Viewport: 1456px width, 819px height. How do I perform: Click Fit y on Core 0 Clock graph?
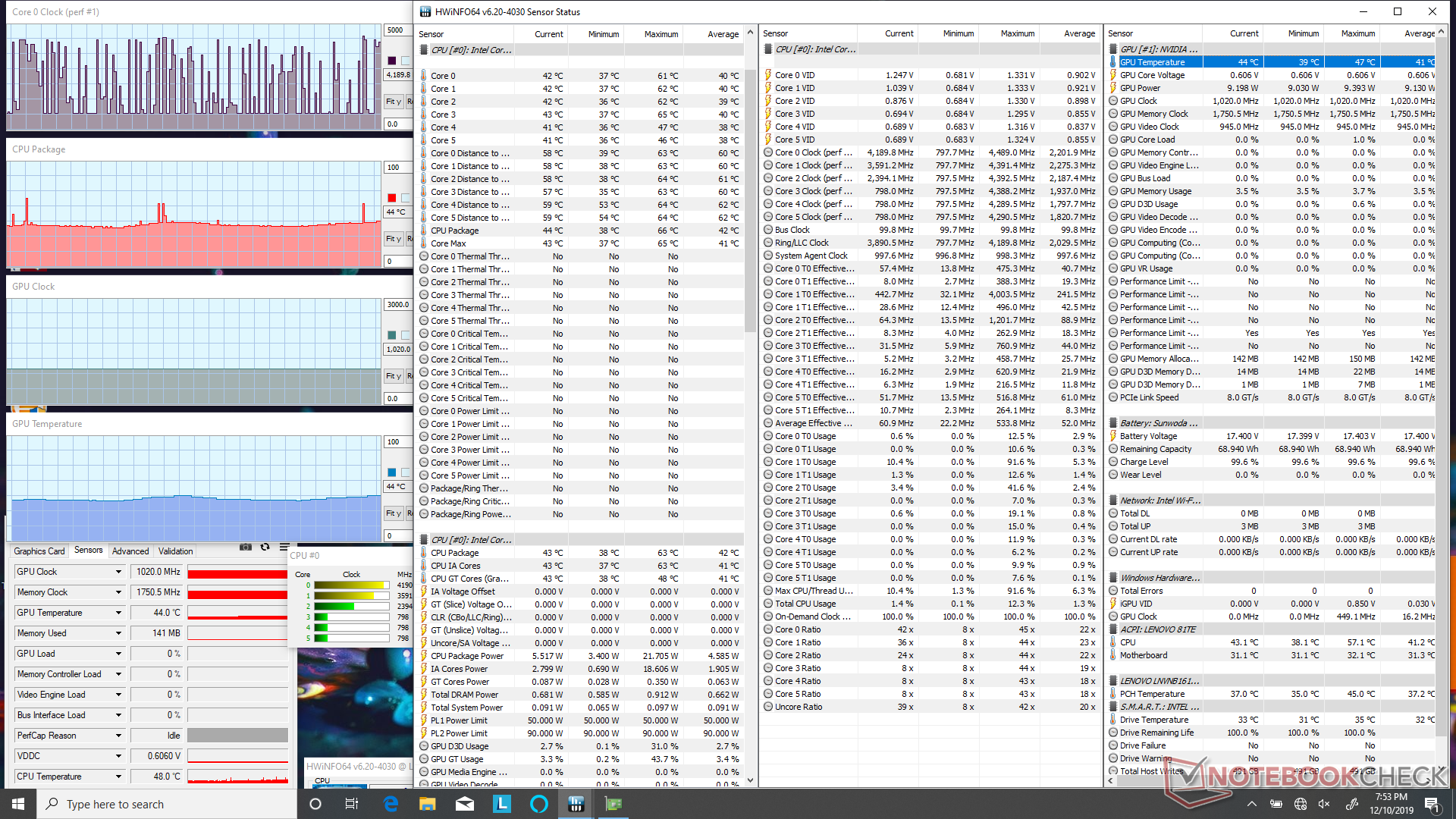(x=393, y=102)
